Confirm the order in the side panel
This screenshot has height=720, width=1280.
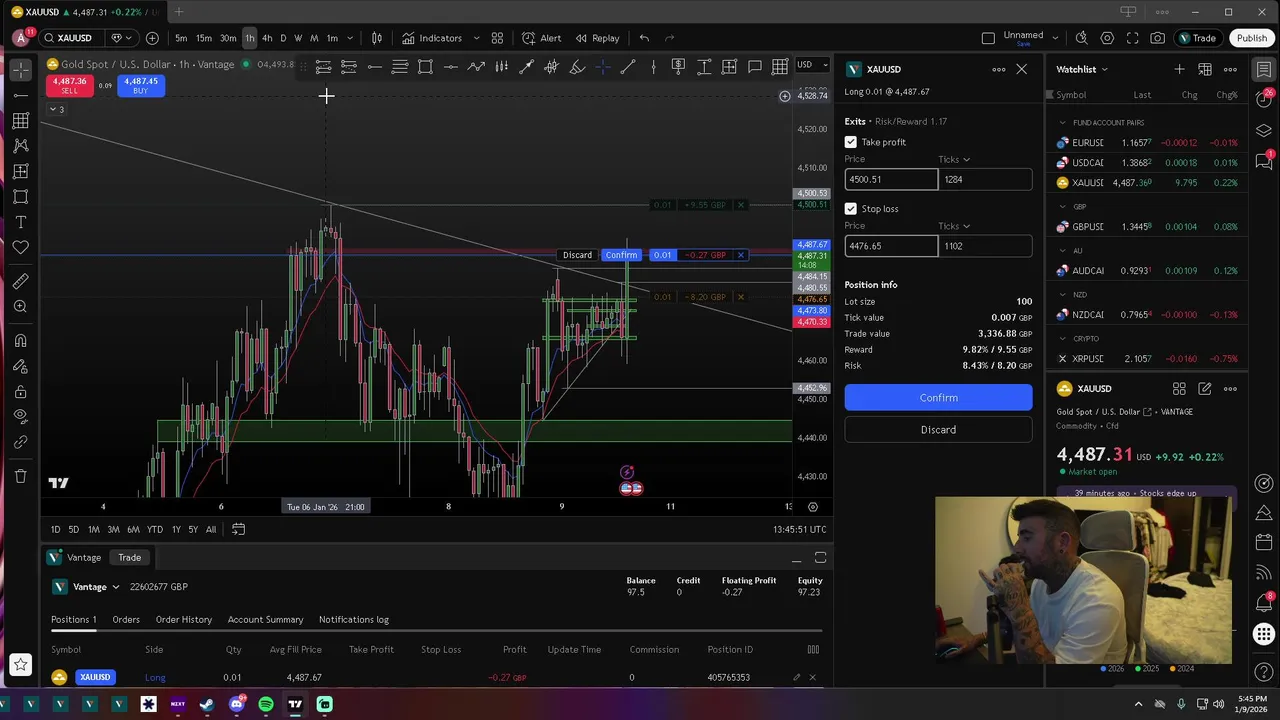coord(938,398)
